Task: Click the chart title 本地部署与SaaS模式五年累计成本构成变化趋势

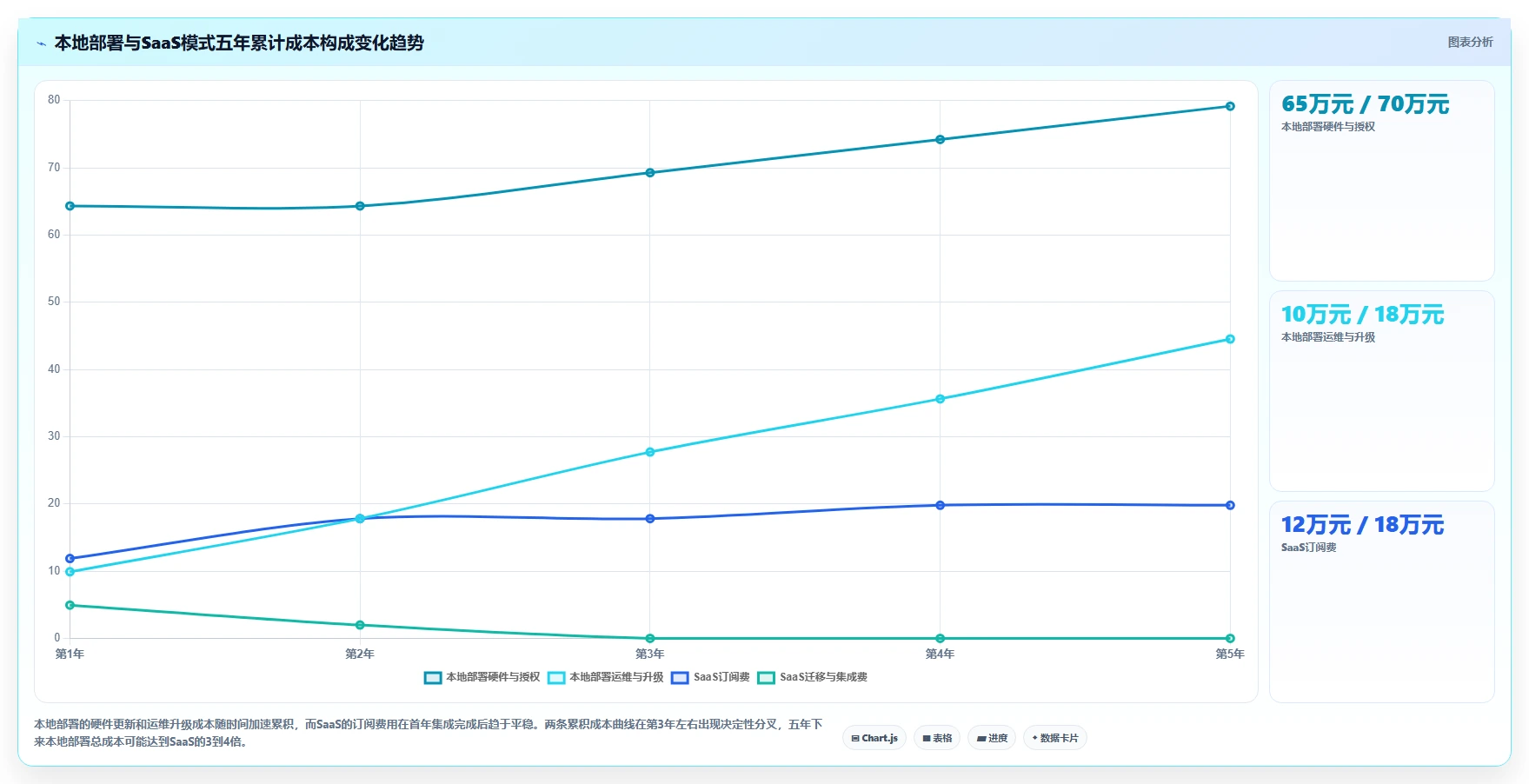Action: point(239,43)
